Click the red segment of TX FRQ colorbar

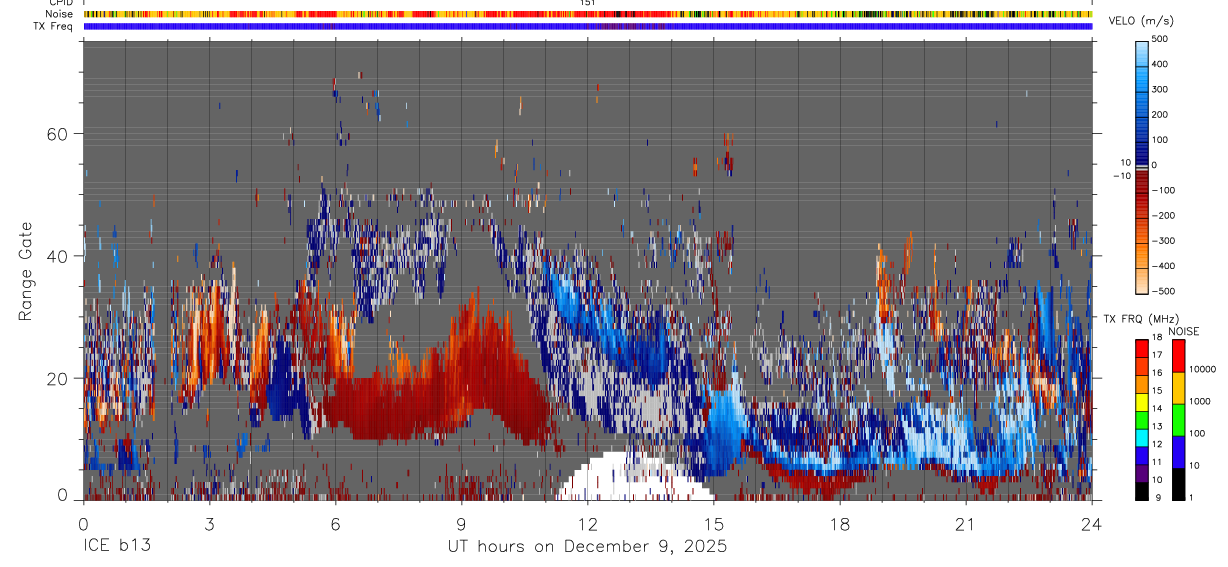click(x=1141, y=349)
